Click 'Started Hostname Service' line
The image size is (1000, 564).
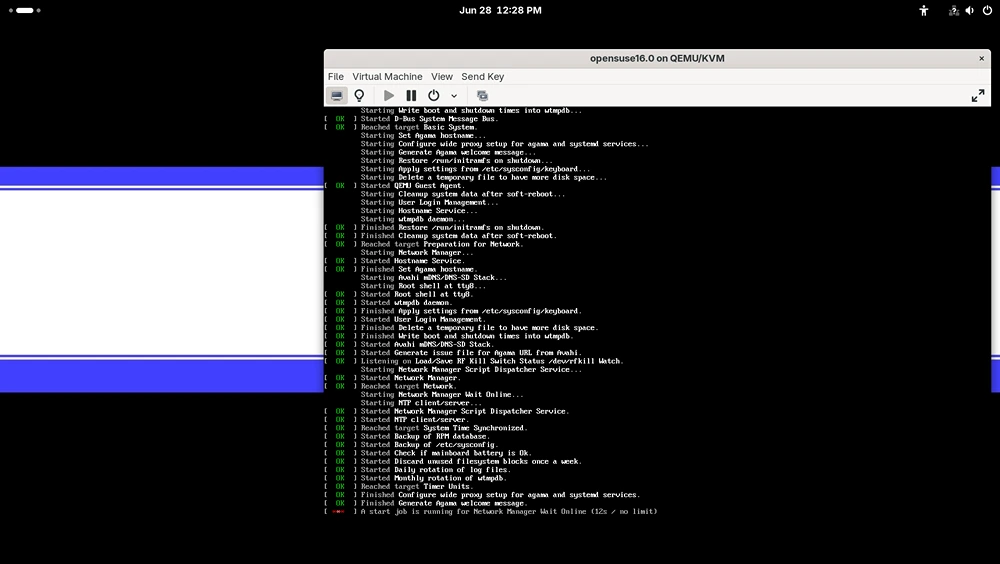pyautogui.click(x=395, y=261)
